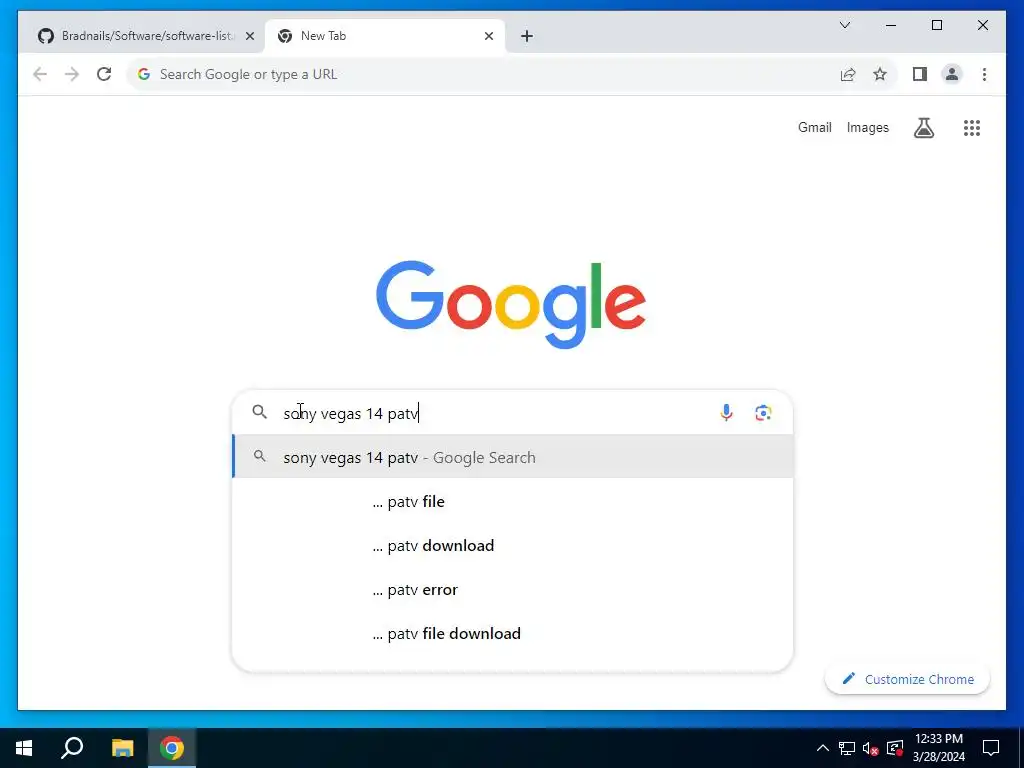This screenshot has height=768, width=1024.
Task: Open Google Lens image search icon
Action: pos(763,413)
